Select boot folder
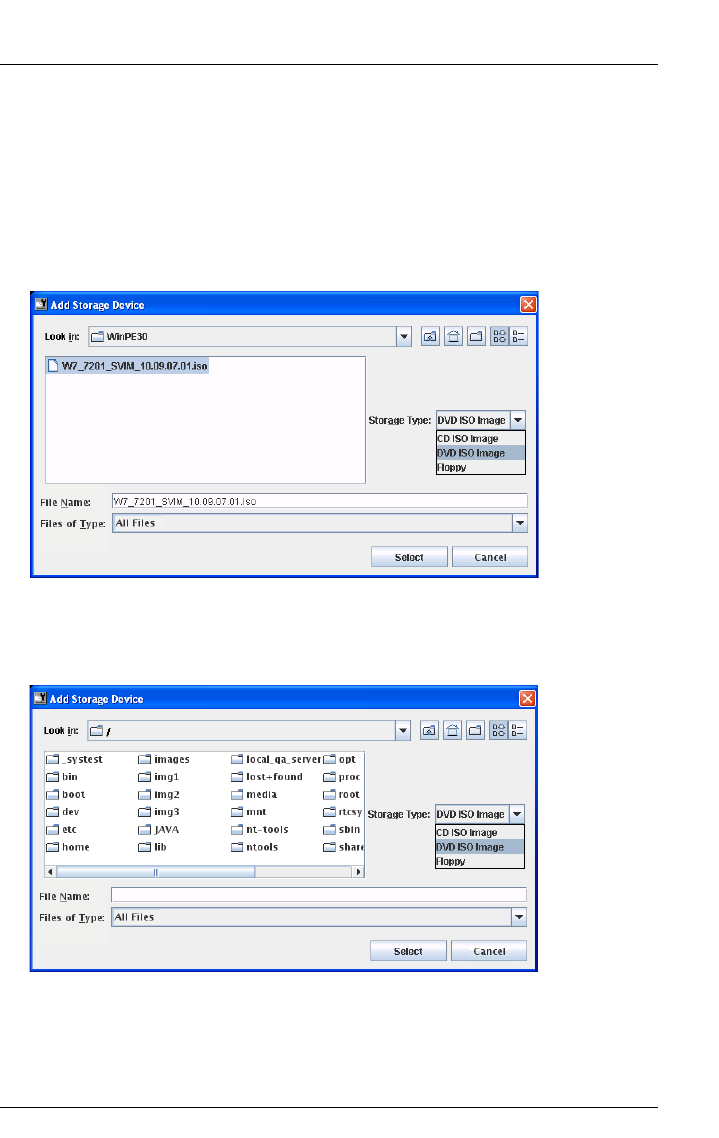719x1138 pixels. [x=66, y=795]
